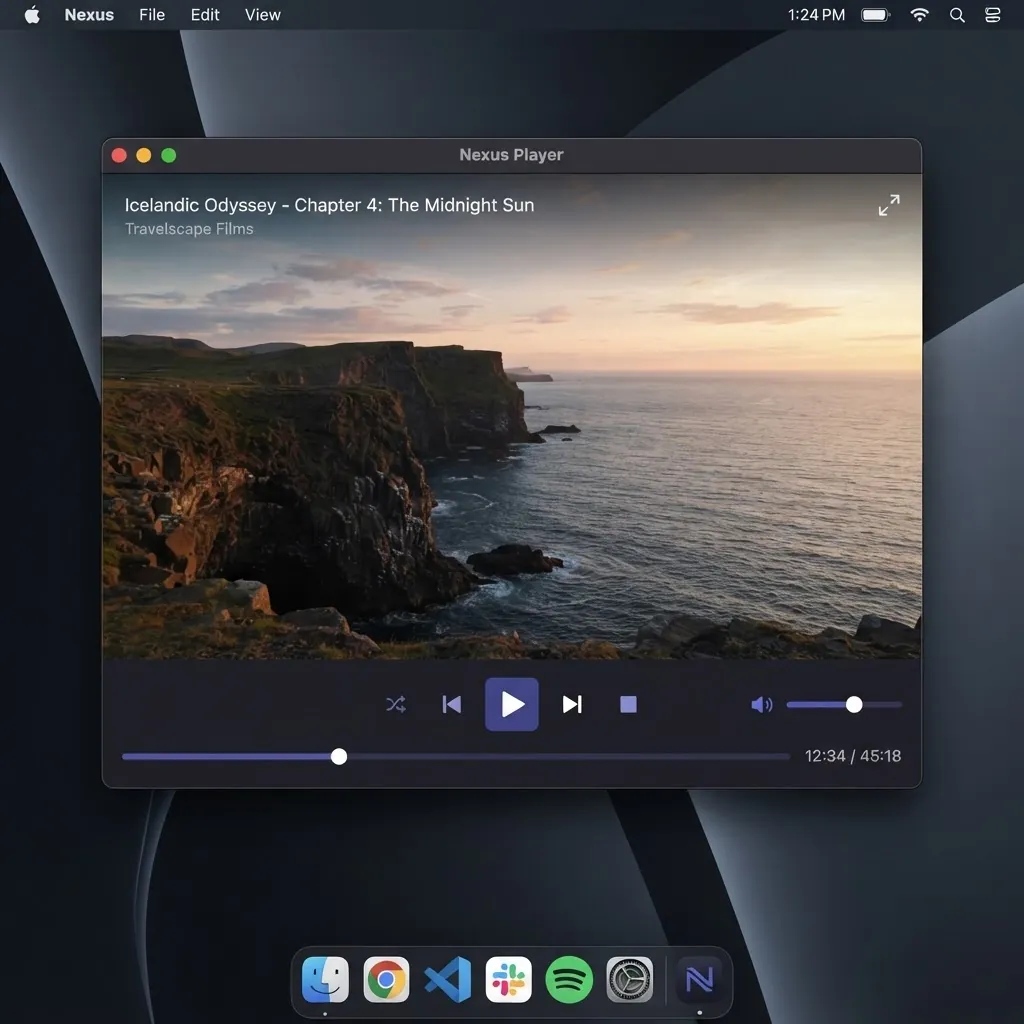Open the File menu
Image resolution: width=1024 pixels, height=1024 pixels.
(x=152, y=14)
